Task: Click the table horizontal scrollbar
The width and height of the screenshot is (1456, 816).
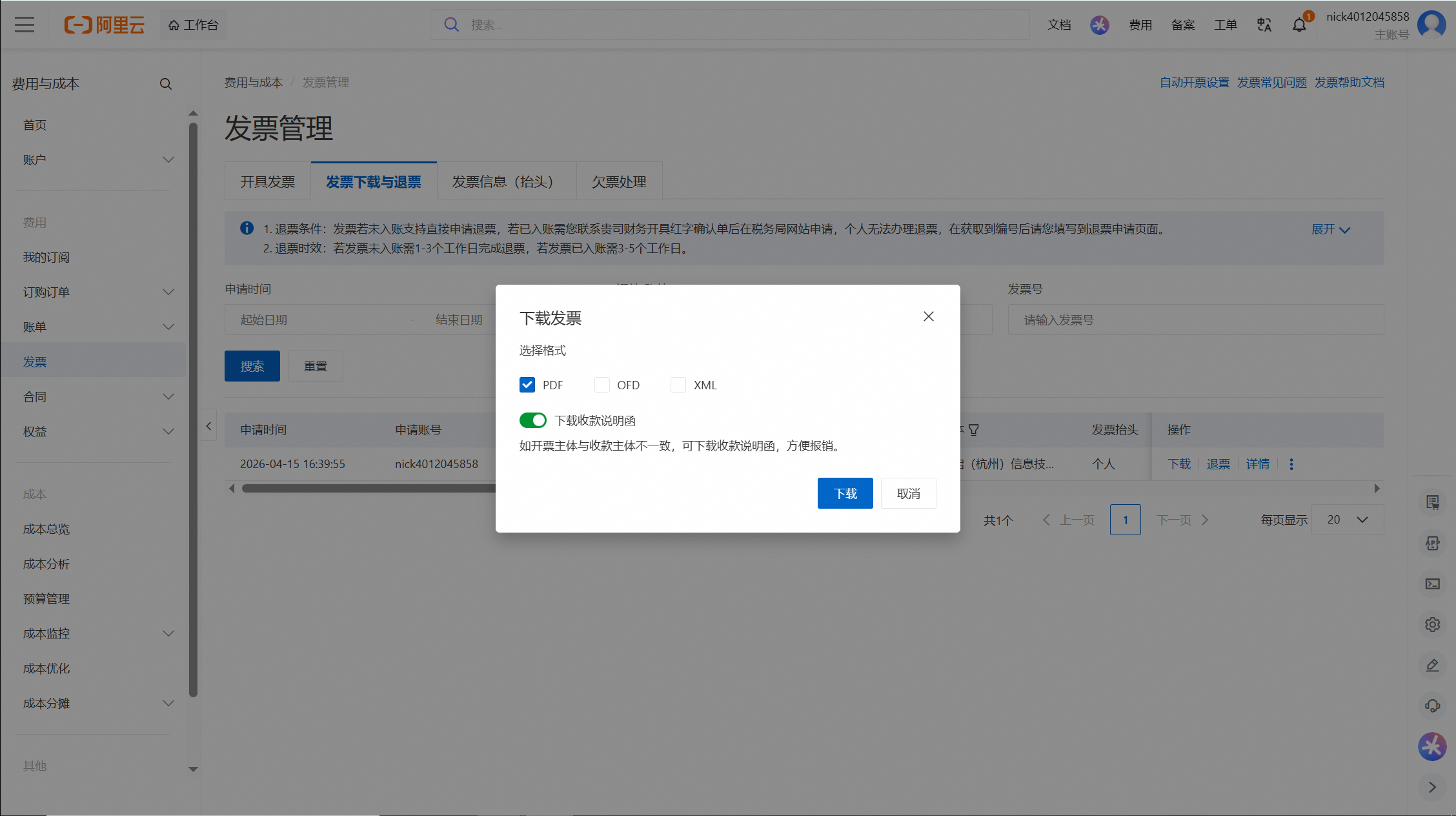Action: pos(369,489)
